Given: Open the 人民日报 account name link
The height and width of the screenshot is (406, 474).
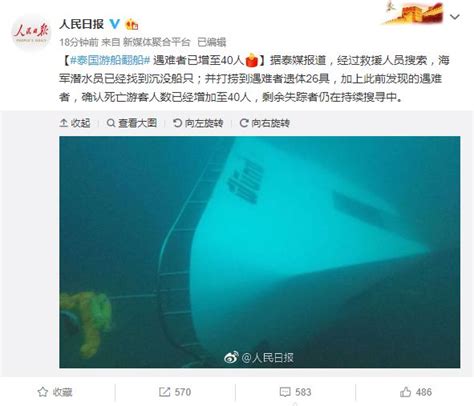Looking at the screenshot, I should (x=82, y=24).
